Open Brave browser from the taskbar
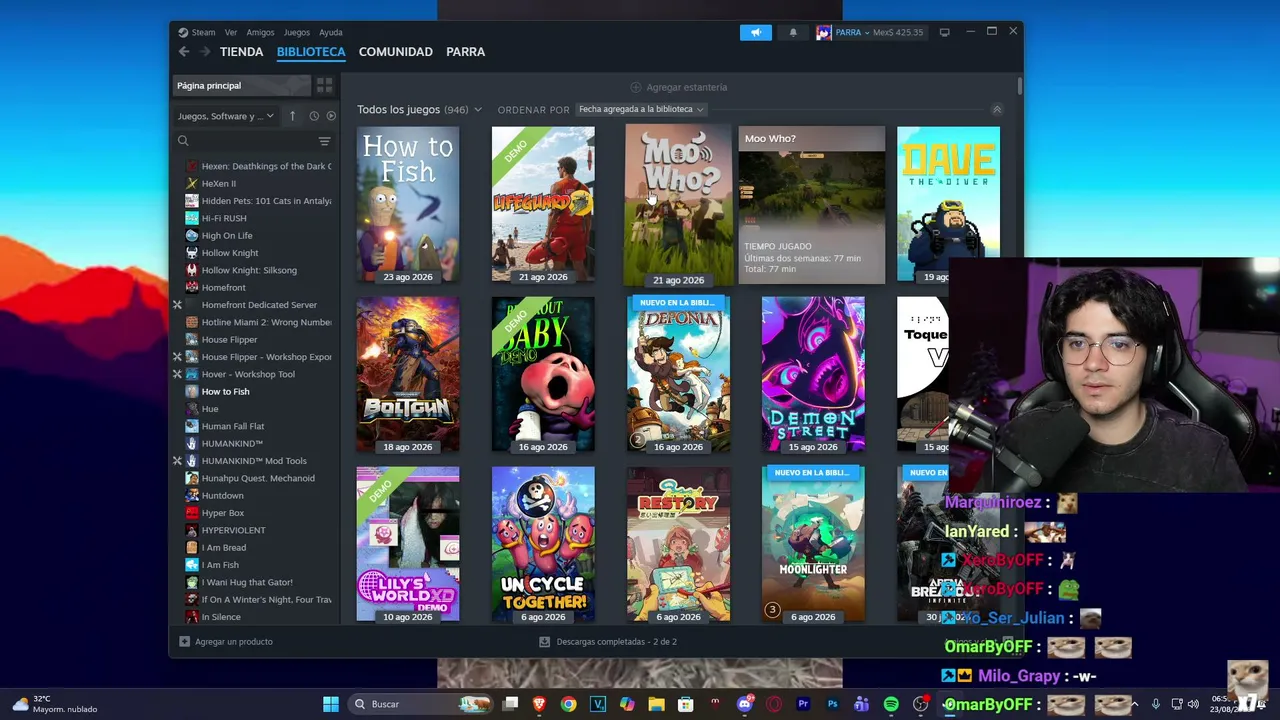1280x720 pixels. (539, 704)
